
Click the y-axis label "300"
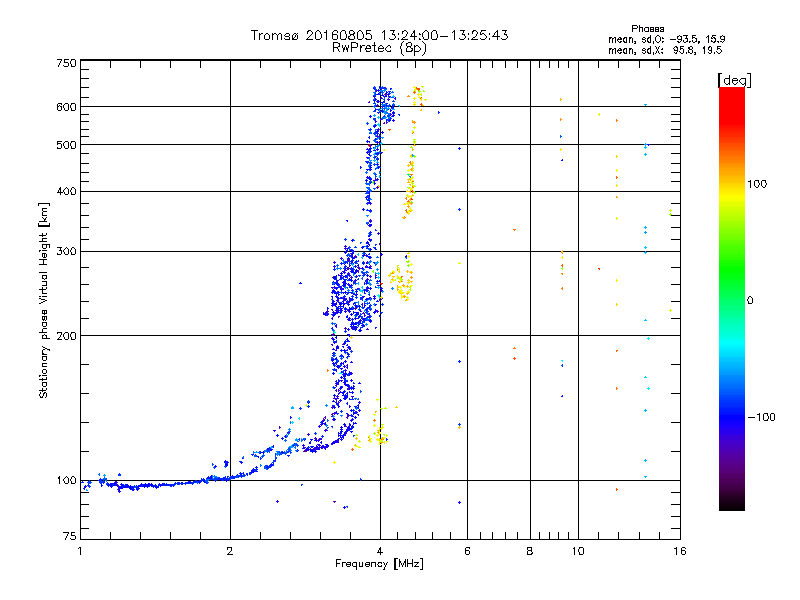pos(66,251)
